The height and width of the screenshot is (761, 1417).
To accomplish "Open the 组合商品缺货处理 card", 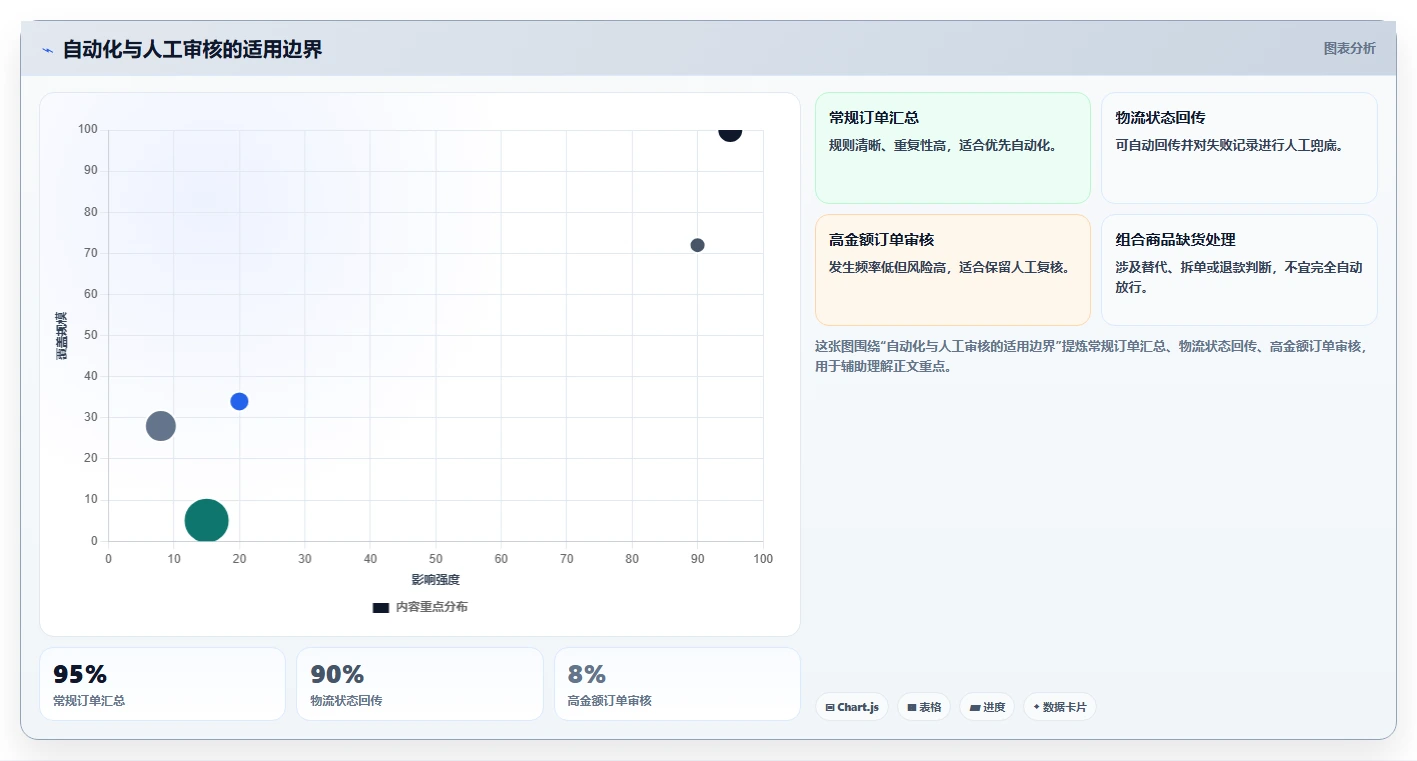I will click(1239, 270).
